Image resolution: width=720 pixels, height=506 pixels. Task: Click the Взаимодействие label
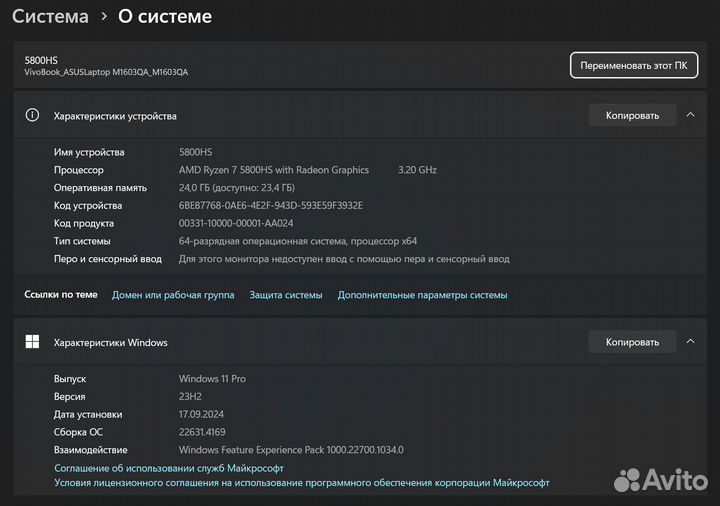(90, 450)
